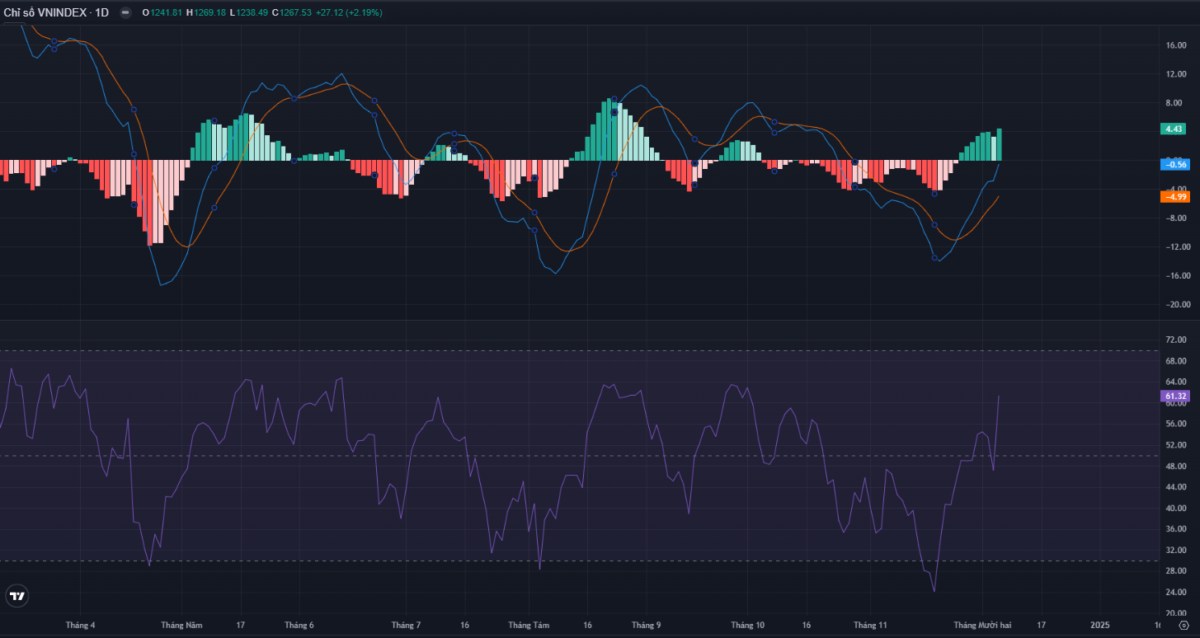This screenshot has height=638, width=1200.
Task: Select the Chỉ số VNINDEX · 1D title
Action: [x=56, y=12]
